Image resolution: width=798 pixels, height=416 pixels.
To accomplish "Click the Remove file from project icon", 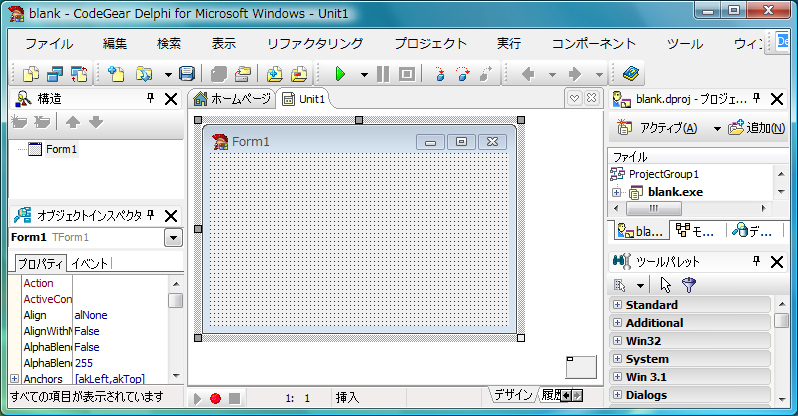I will point(299,74).
